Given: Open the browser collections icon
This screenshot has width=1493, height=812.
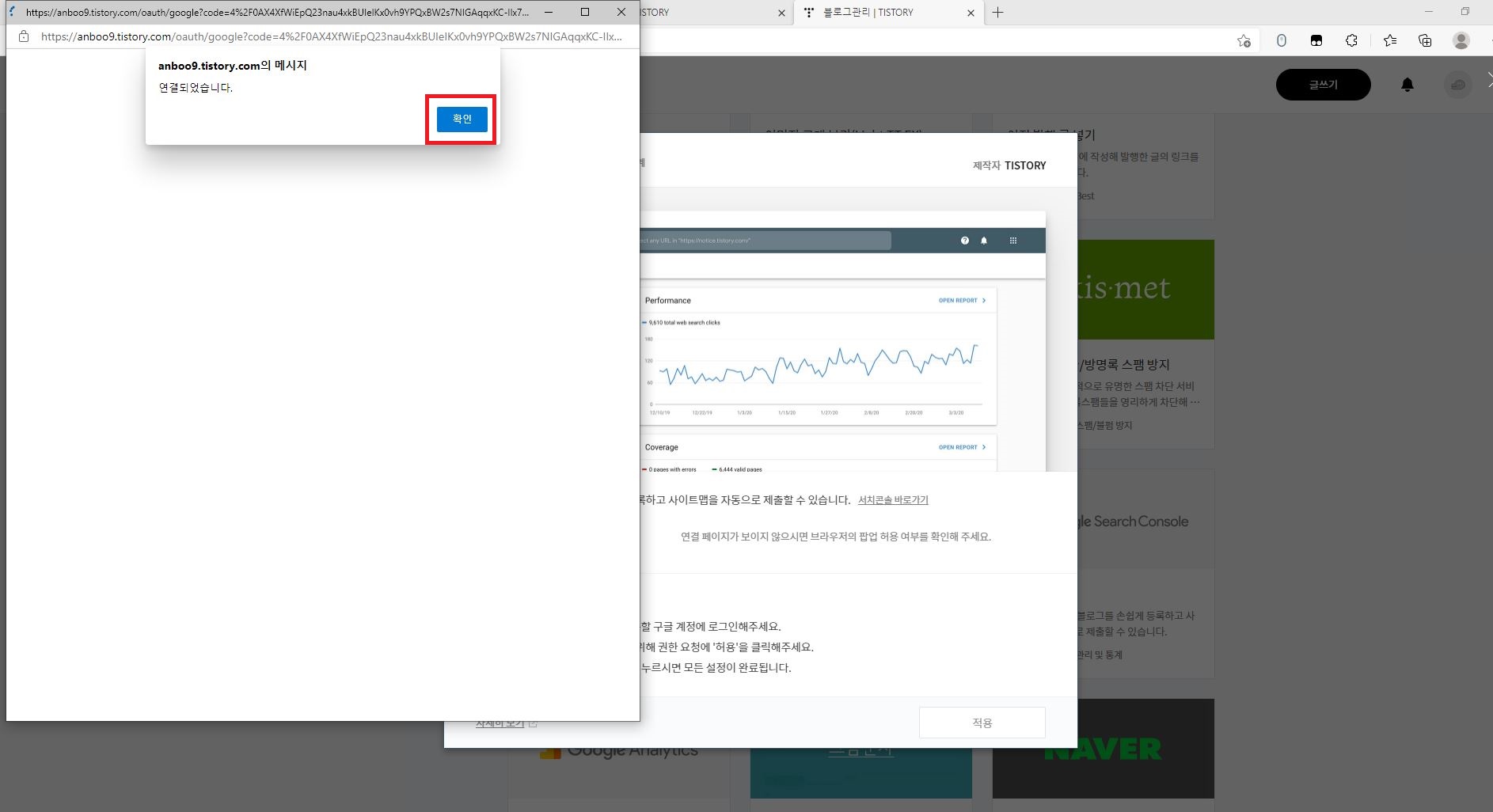Looking at the screenshot, I should (1425, 40).
